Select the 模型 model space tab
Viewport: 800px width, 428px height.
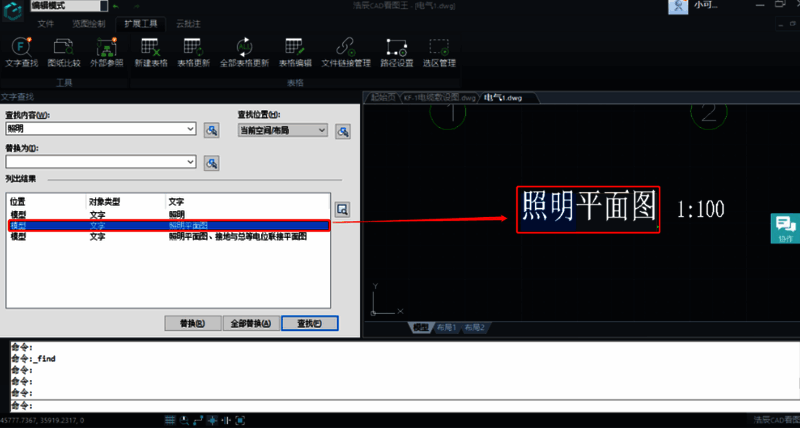pos(421,328)
